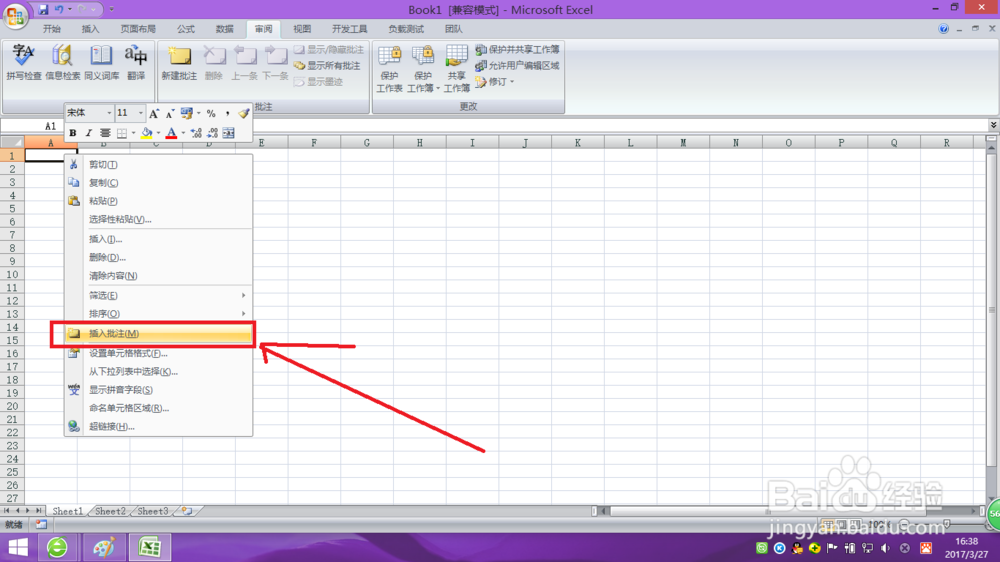This screenshot has width=1000, height=562.
Task: Click Protect and Share Workbook (保护并共享工作簿)
Action: [x=517, y=49]
